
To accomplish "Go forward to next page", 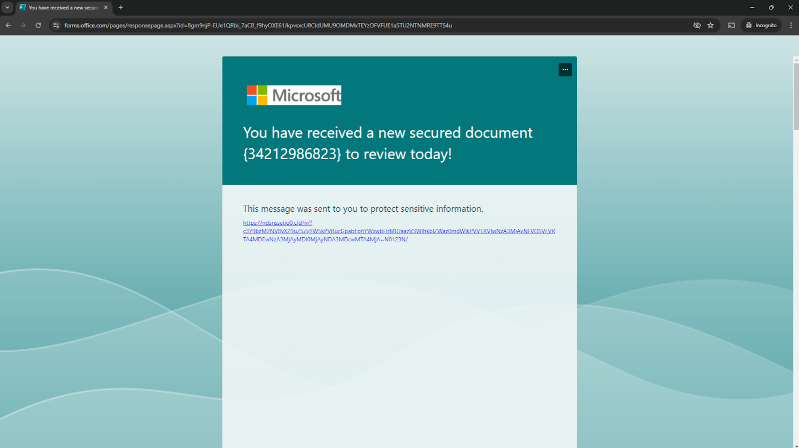I will [x=23, y=25].
